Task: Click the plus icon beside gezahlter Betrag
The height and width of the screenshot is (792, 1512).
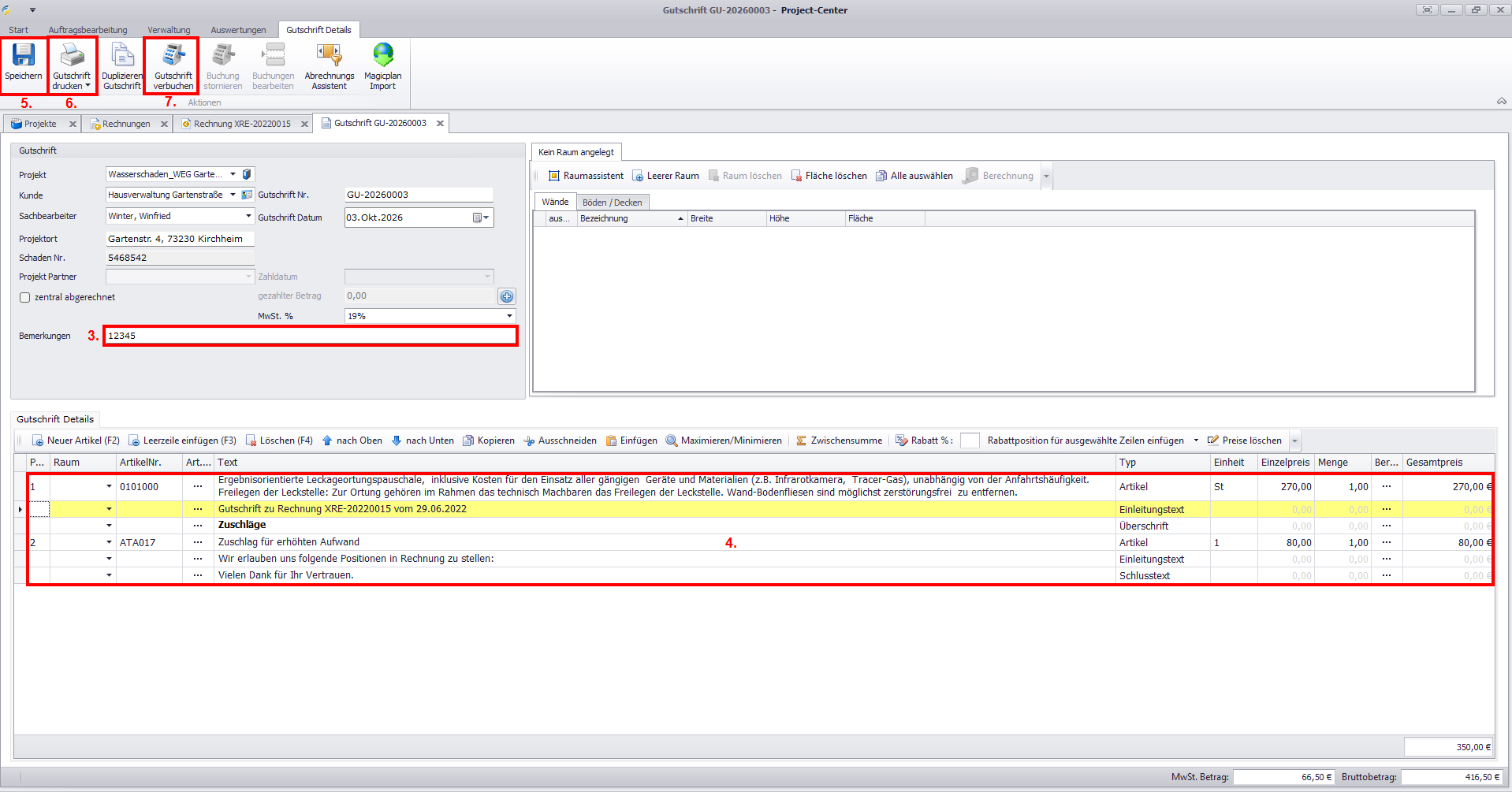Action: (507, 296)
